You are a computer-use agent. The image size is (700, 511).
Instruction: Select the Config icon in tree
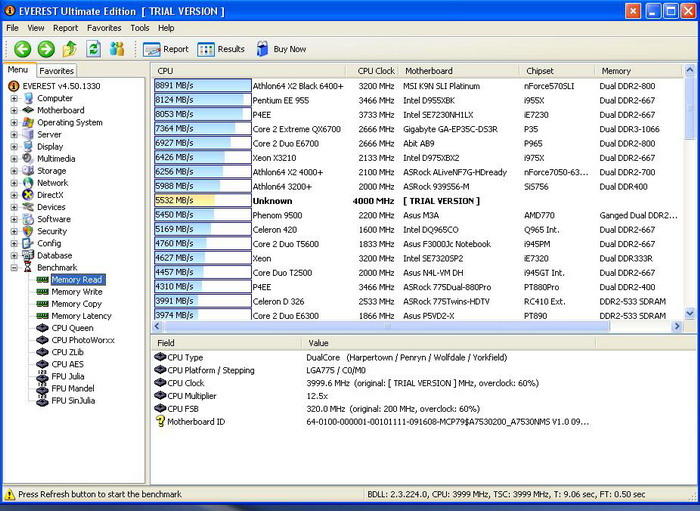pos(28,243)
